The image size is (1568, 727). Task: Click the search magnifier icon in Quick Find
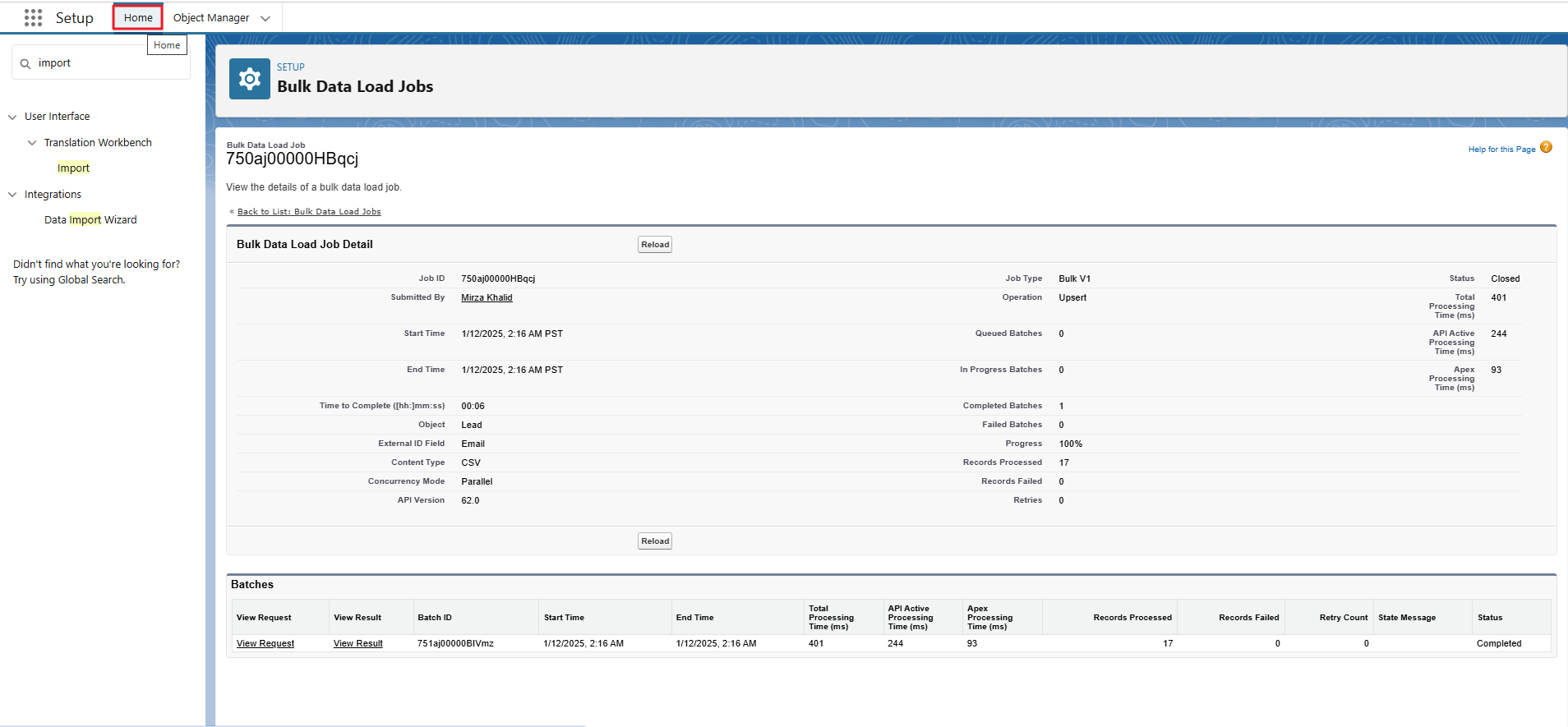[25, 64]
